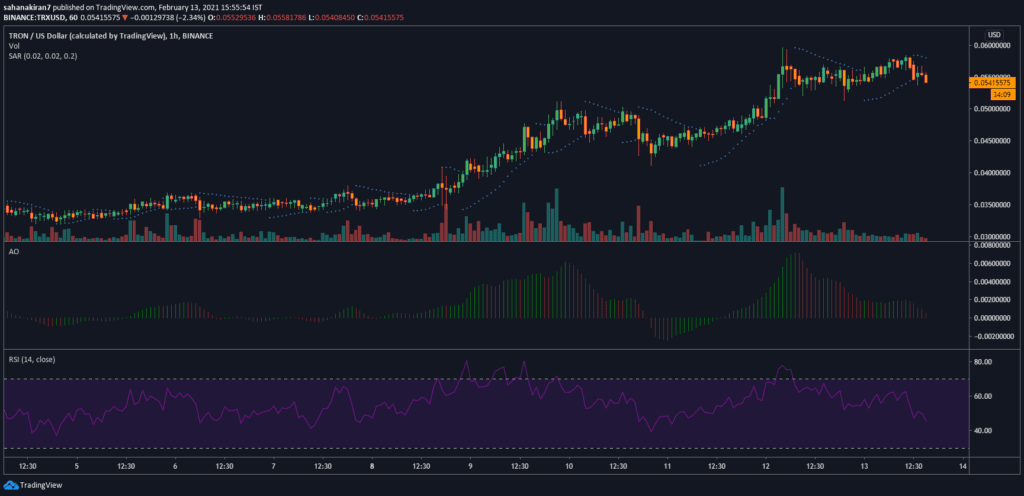The height and width of the screenshot is (496, 1024).
Task: Click the 0.04000000 price axis label
Action: point(996,173)
